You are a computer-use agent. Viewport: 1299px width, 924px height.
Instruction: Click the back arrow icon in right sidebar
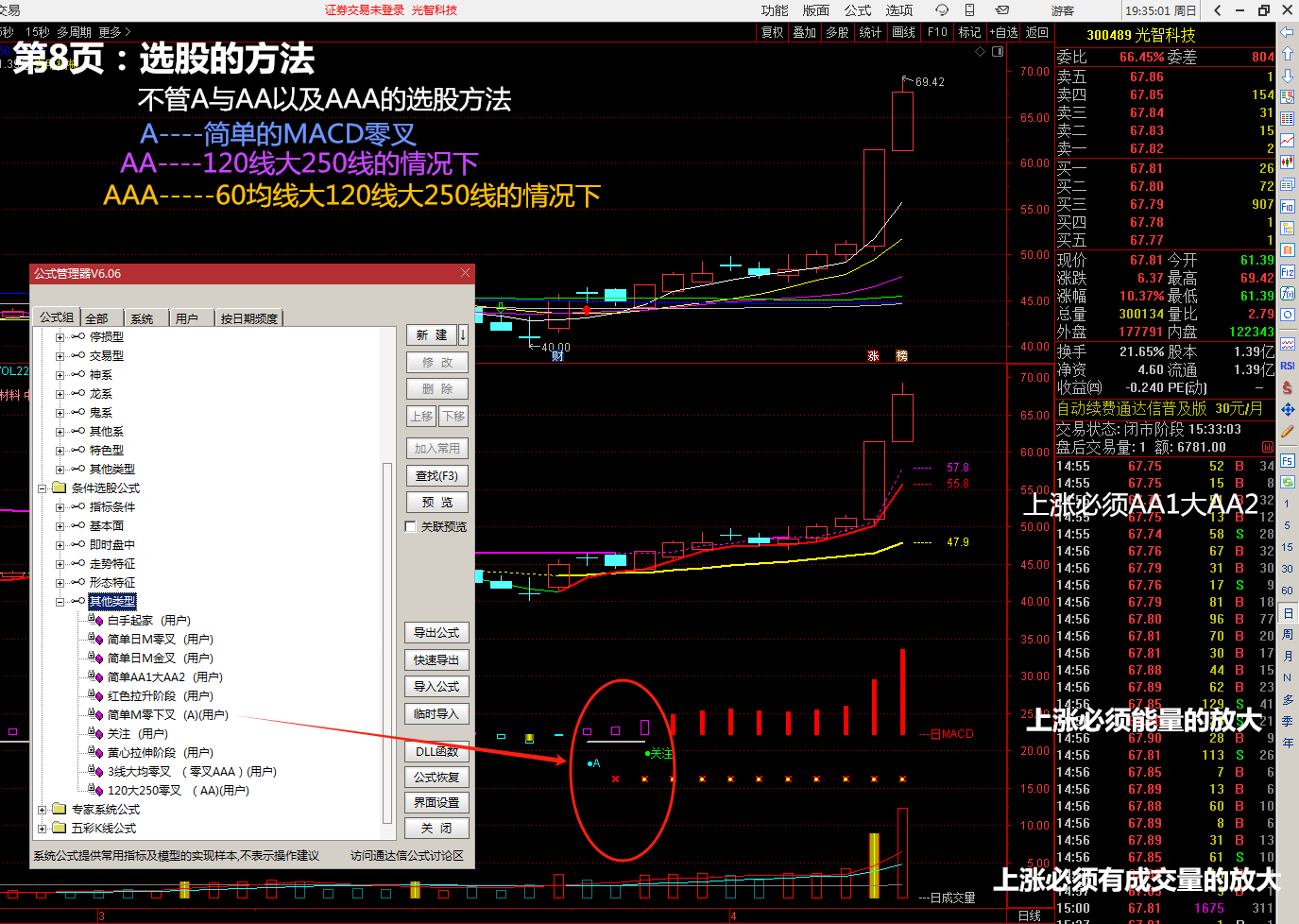coord(1287,33)
